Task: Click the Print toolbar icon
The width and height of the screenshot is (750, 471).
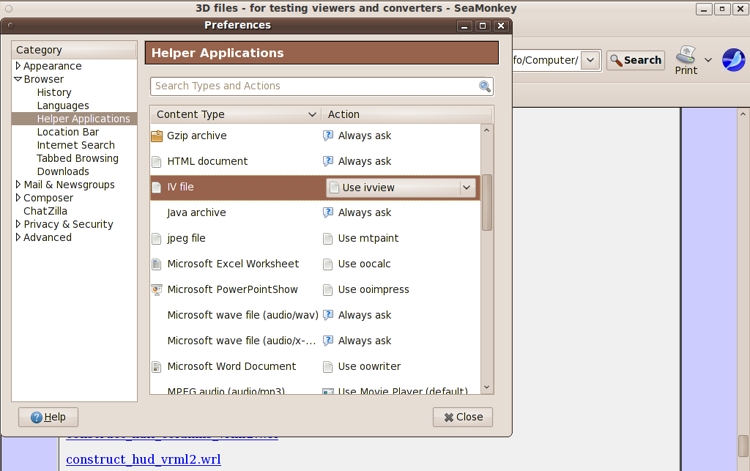Action: 686,55
